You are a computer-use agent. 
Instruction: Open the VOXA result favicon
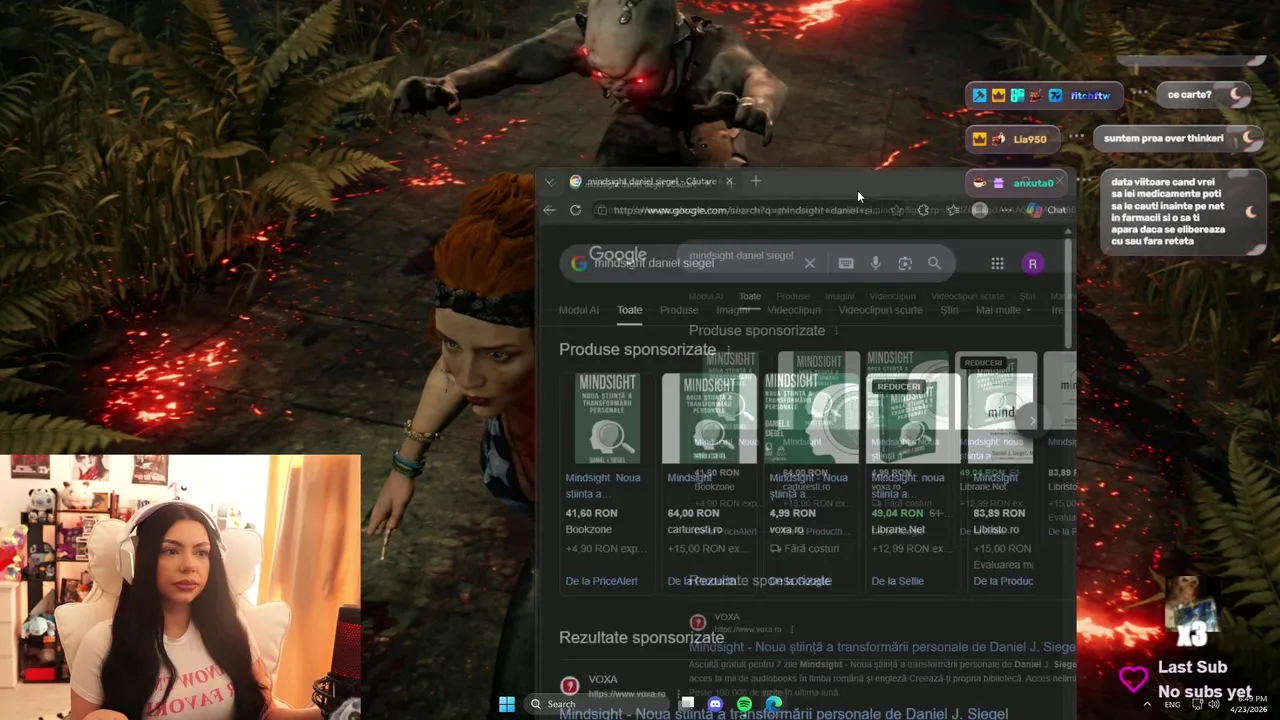[569, 685]
